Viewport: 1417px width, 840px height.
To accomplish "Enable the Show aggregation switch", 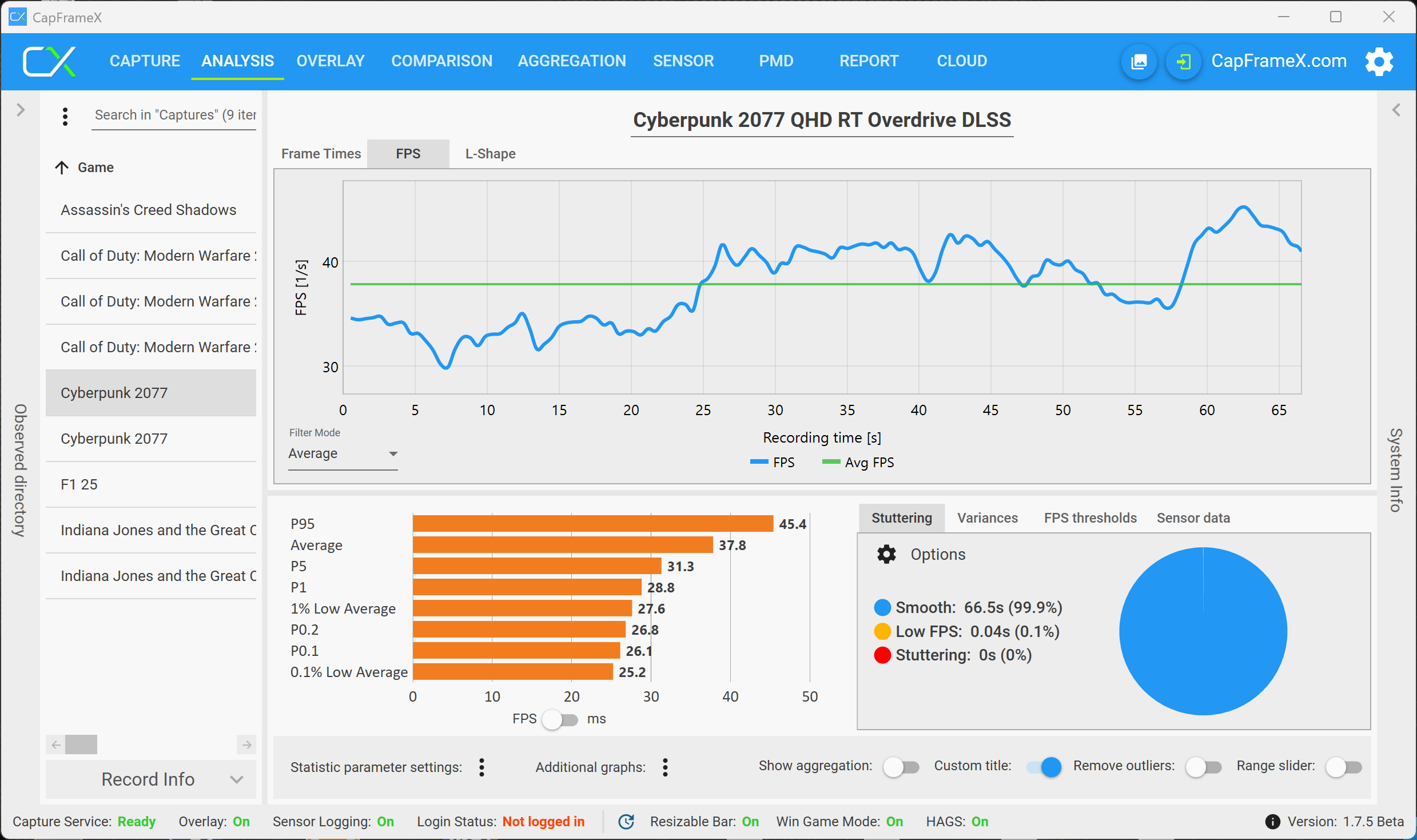I will pyautogui.click(x=901, y=766).
